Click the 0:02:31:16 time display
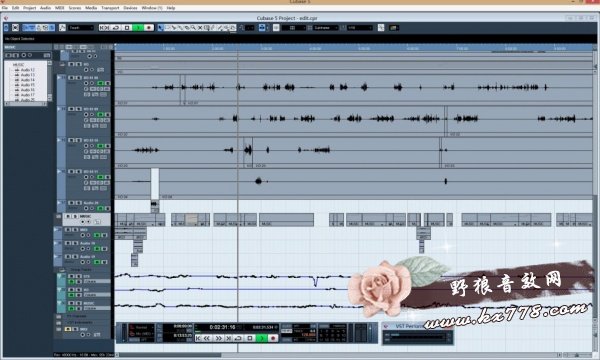The image size is (600, 360). [222, 327]
